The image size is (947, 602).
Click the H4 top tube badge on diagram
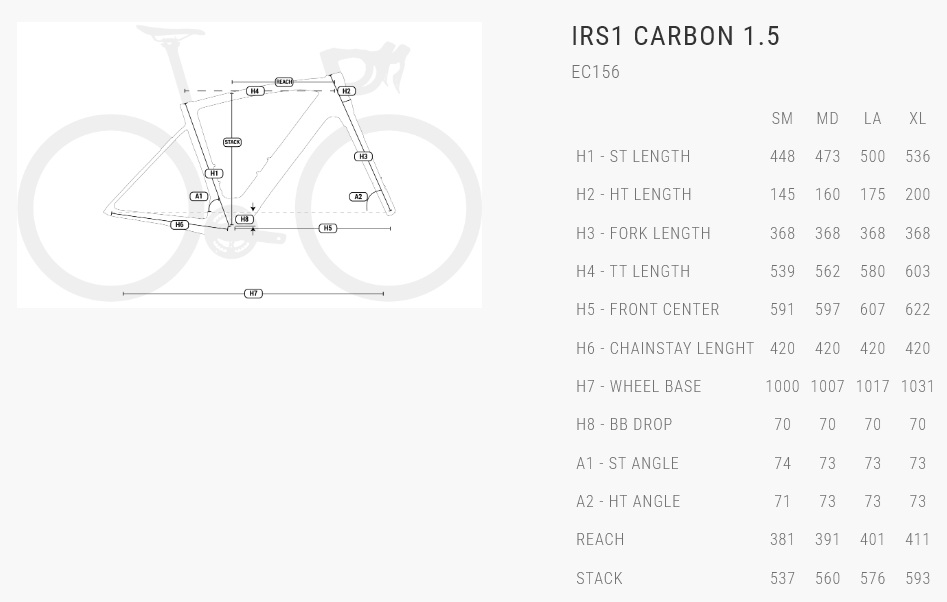pyautogui.click(x=255, y=91)
